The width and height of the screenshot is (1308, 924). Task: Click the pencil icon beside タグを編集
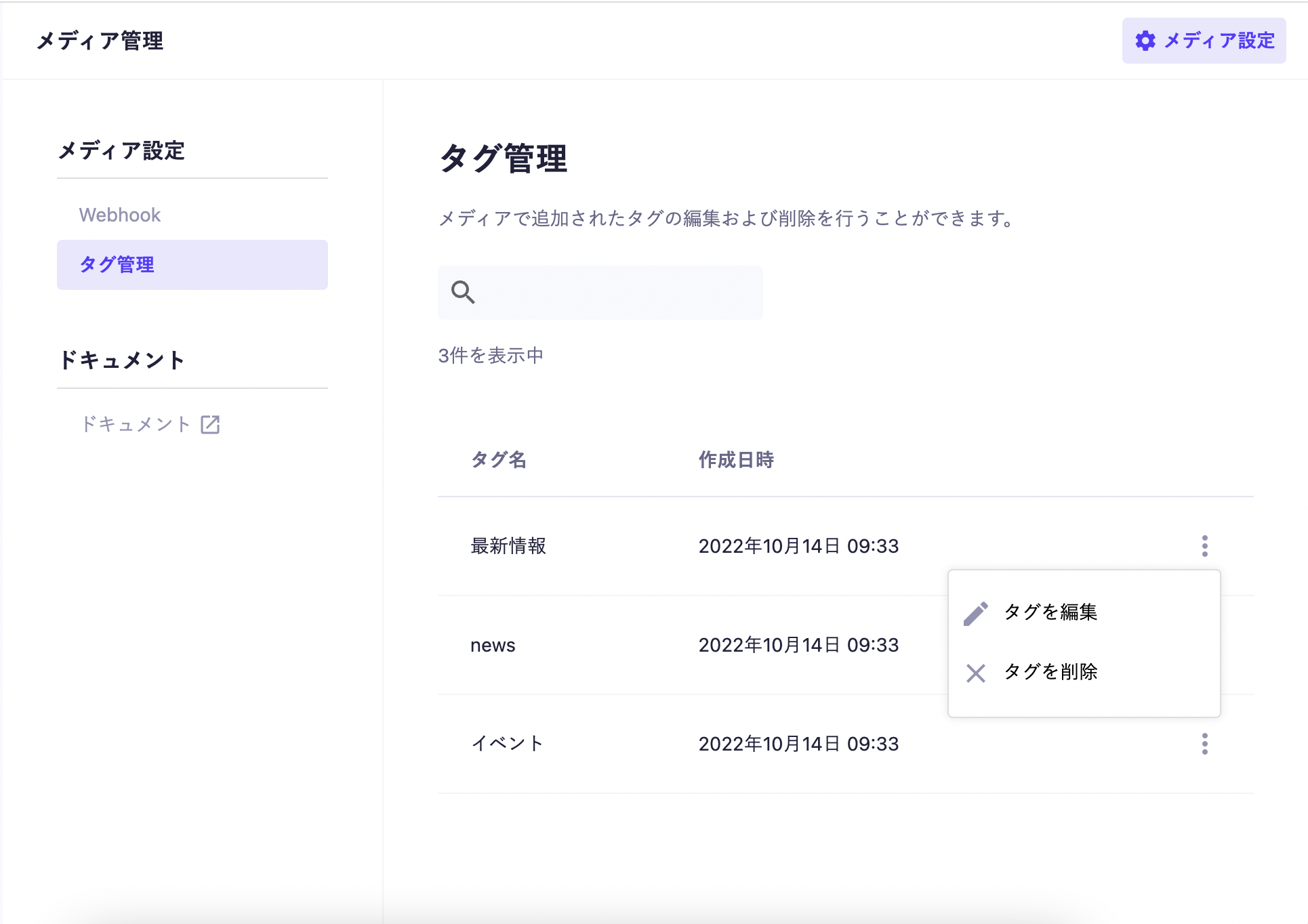coord(976,613)
